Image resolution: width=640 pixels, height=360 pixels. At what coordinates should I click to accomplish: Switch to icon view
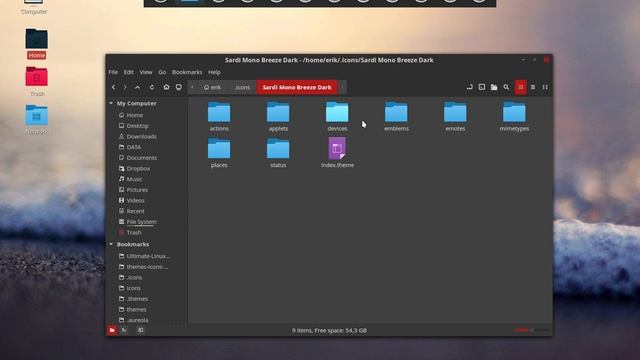520,87
